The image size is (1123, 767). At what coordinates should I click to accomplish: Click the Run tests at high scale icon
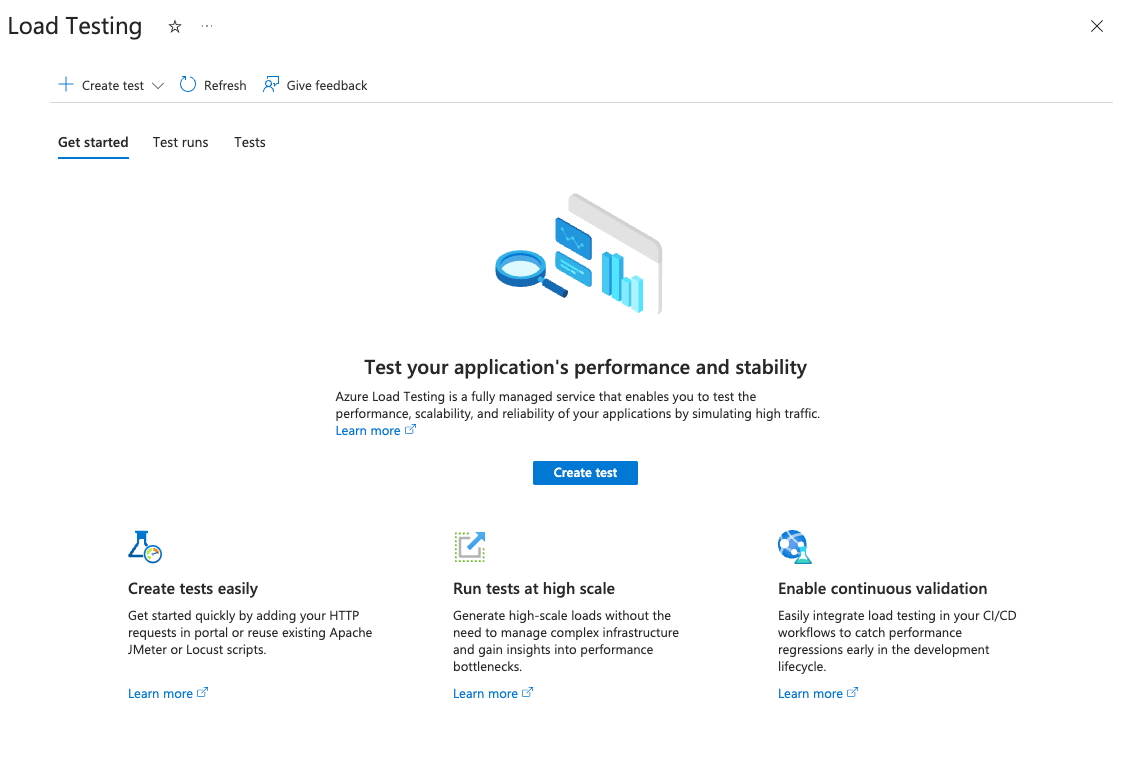(470, 547)
